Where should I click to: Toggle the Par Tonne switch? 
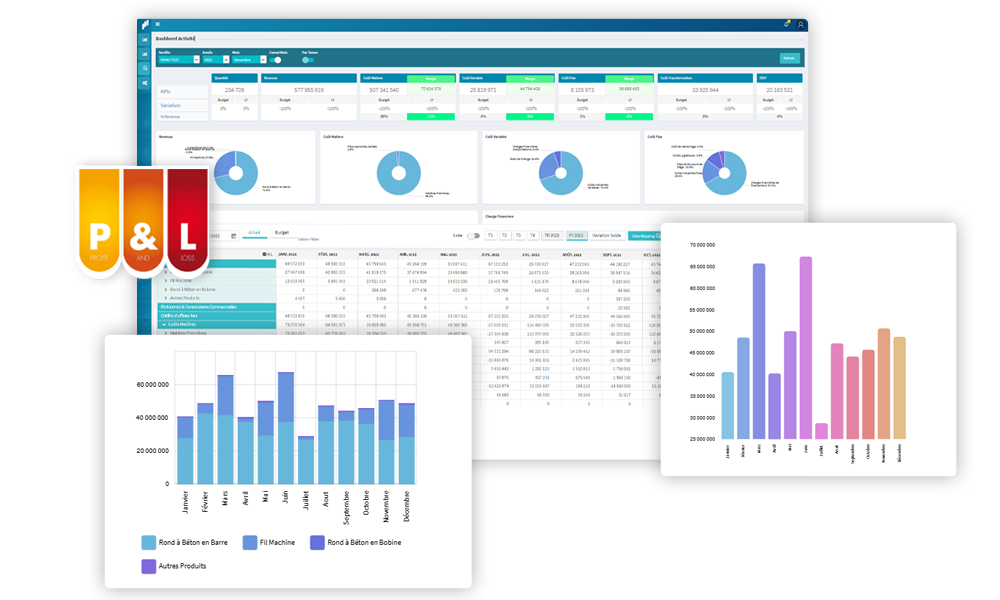[307, 60]
